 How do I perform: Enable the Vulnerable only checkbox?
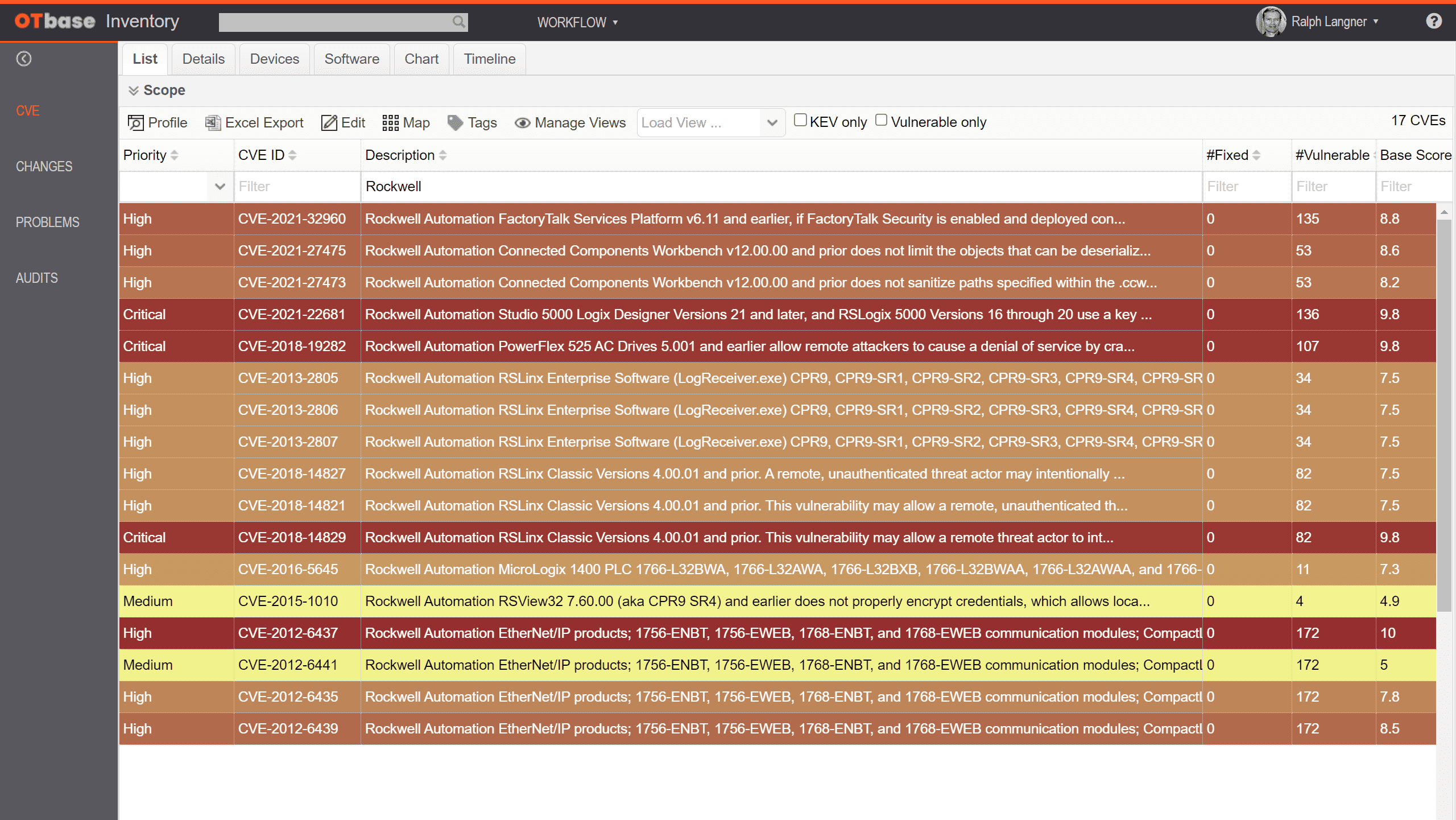click(x=881, y=120)
